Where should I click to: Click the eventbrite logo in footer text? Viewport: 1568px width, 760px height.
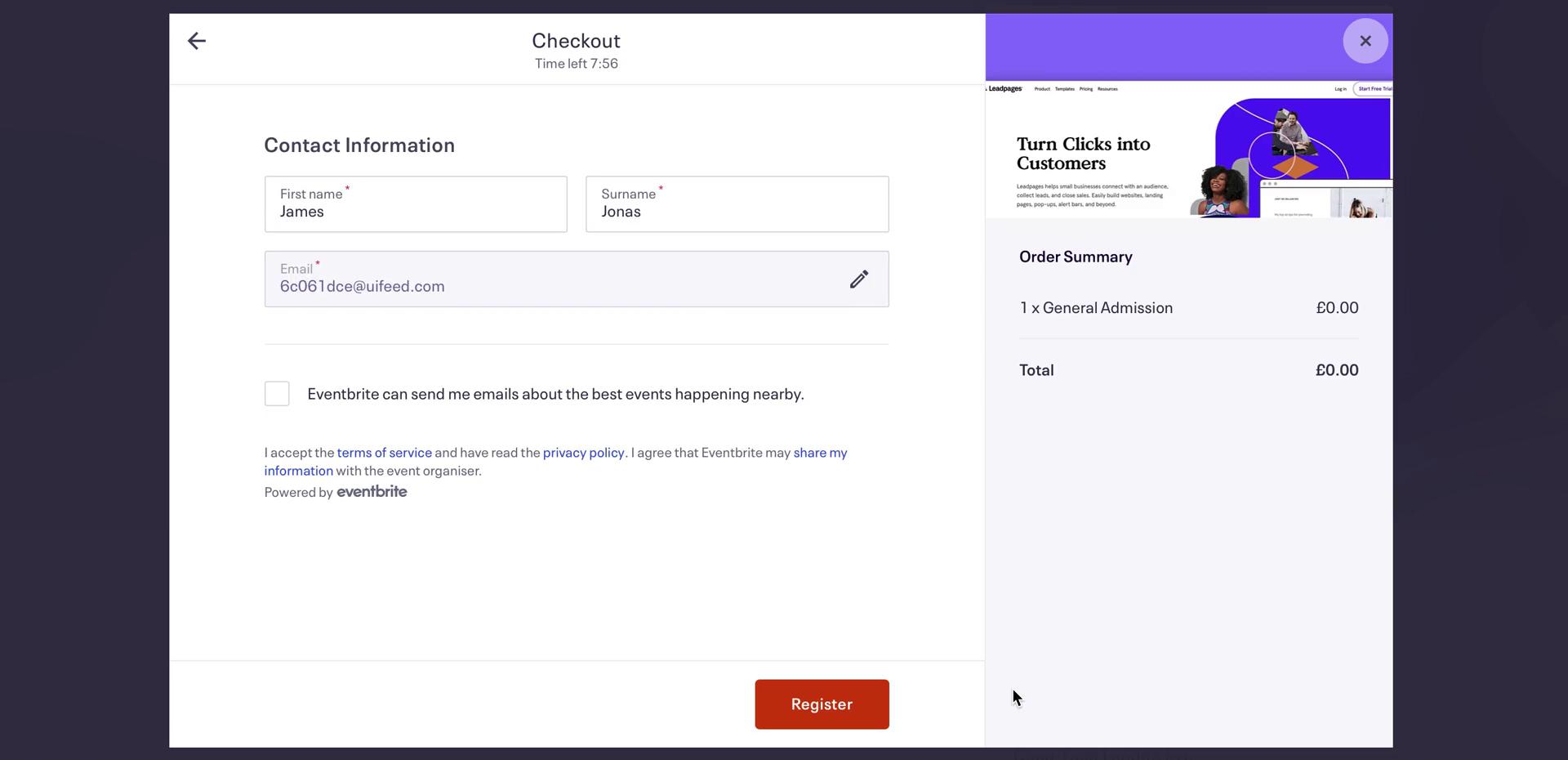pyautogui.click(x=372, y=492)
